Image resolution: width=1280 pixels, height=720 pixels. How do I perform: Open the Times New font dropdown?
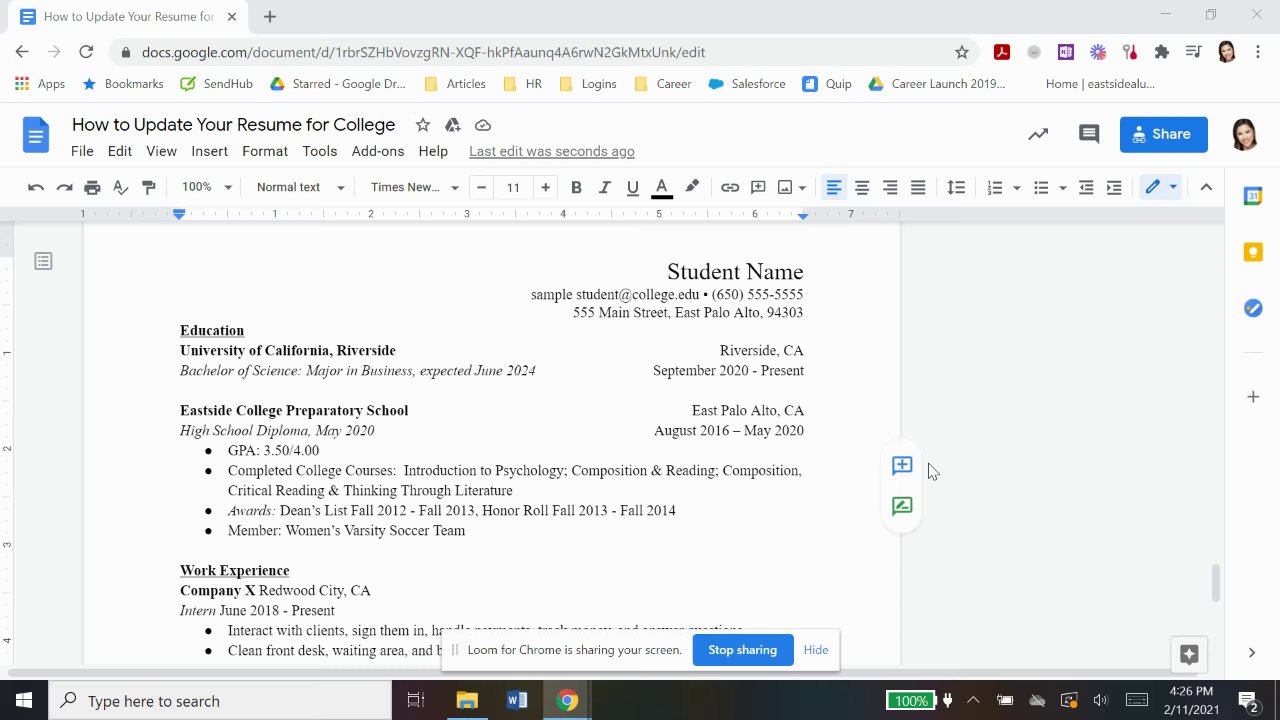pyautogui.click(x=414, y=187)
